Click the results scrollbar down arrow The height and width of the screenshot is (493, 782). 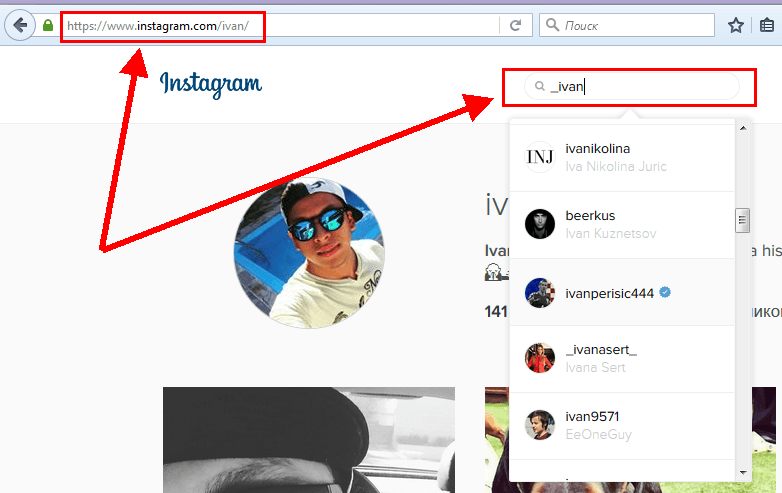point(743,473)
